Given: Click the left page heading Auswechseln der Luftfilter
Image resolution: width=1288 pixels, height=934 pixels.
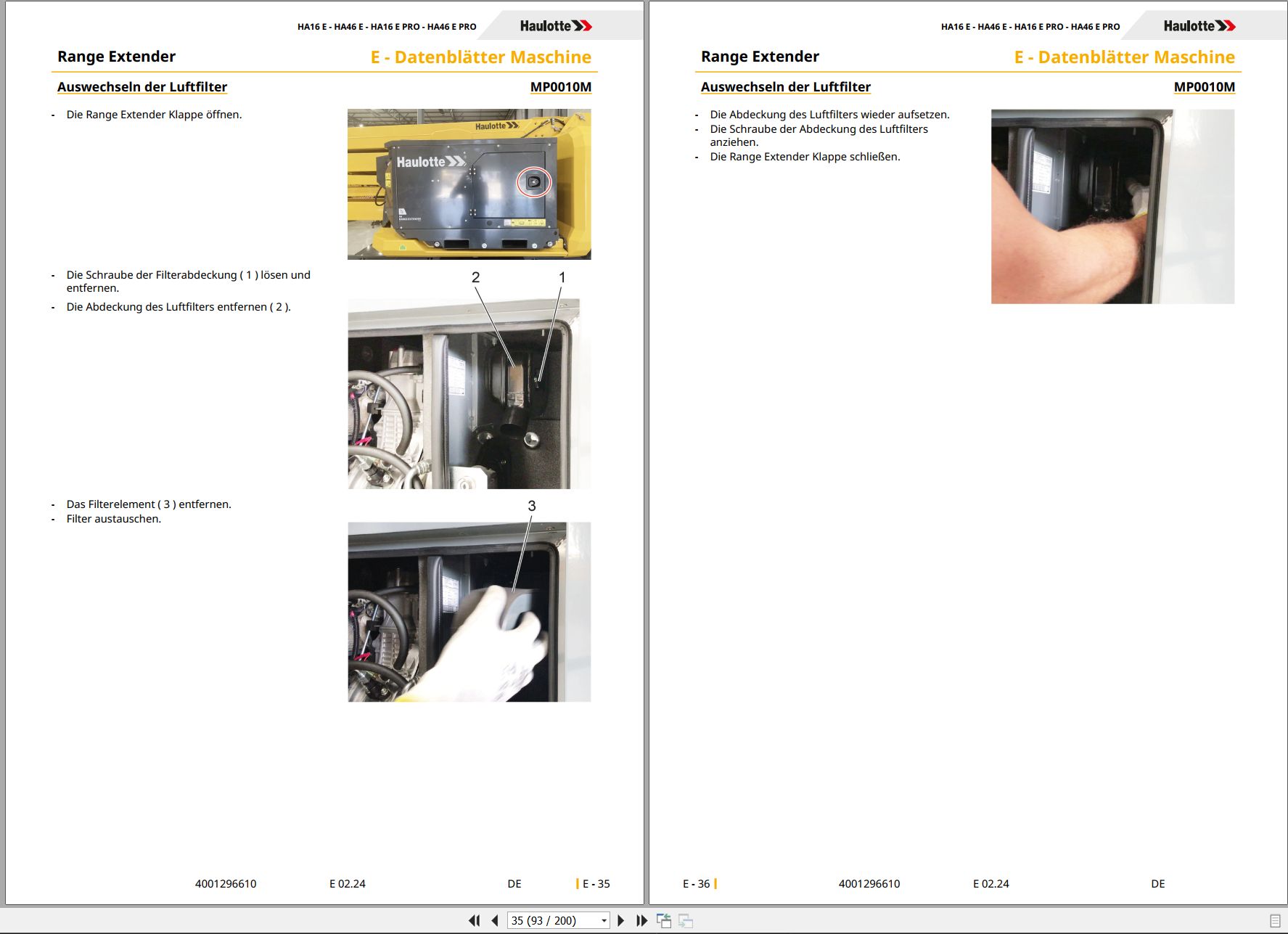Looking at the screenshot, I should click(142, 87).
